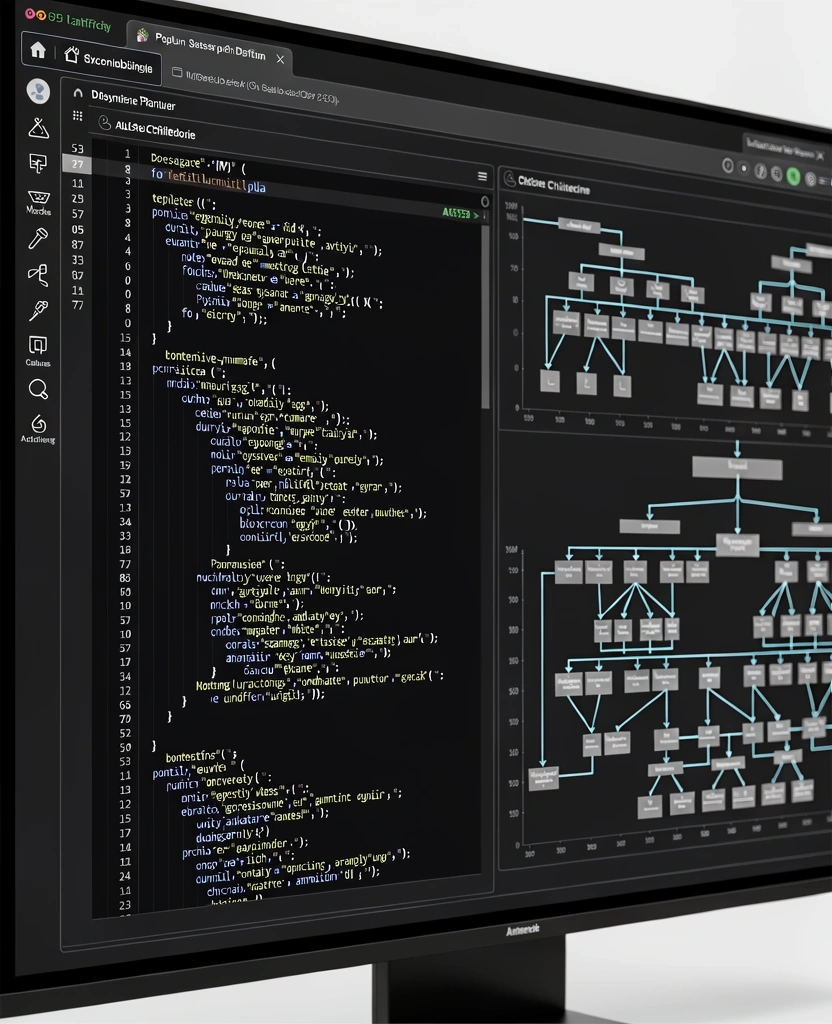The width and height of the screenshot is (832, 1024).
Task: Click the green status badge in the code editor
Action: (x=455, y=213)
